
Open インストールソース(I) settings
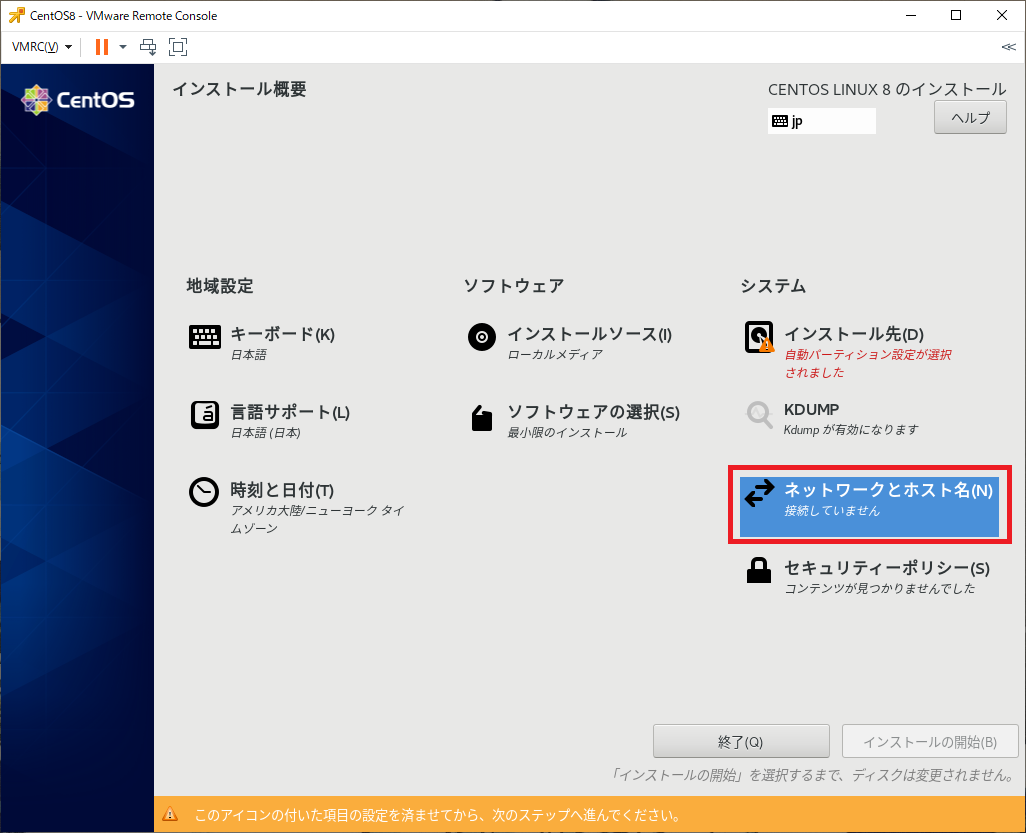point(590,334)
